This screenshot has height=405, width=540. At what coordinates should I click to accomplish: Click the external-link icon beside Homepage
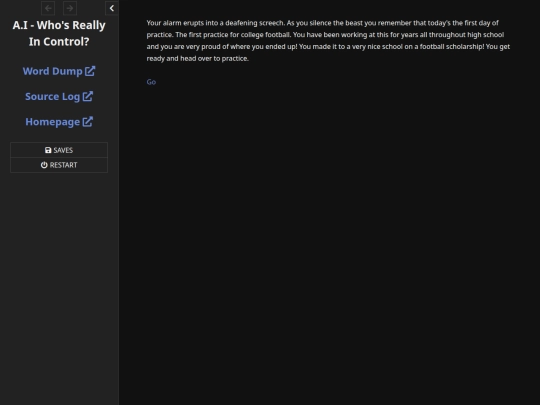tap(88, 122)
